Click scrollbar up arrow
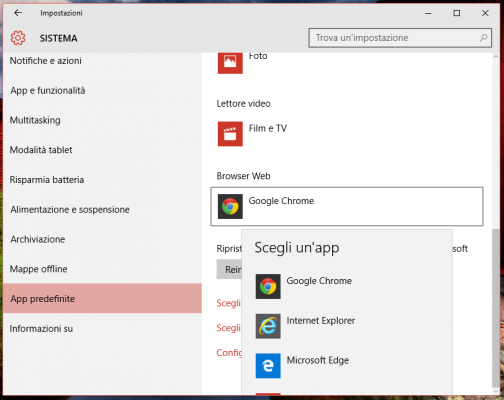 point(496,57)
